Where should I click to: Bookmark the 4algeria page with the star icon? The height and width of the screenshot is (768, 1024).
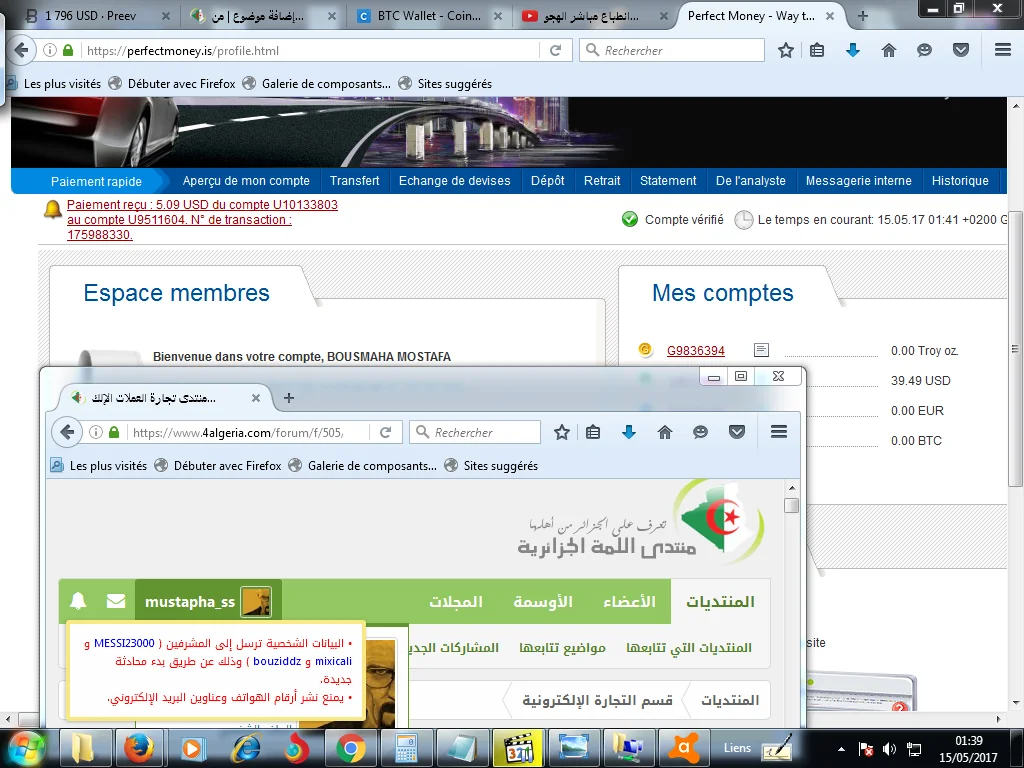[562, 432]
